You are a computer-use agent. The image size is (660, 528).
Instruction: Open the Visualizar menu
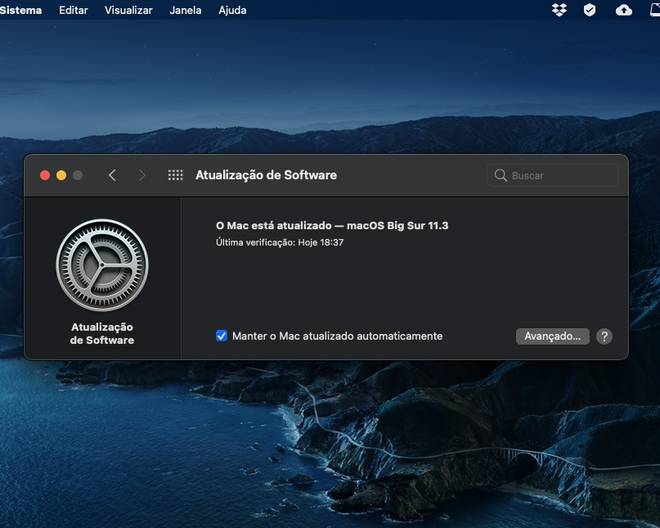[128, 10]
